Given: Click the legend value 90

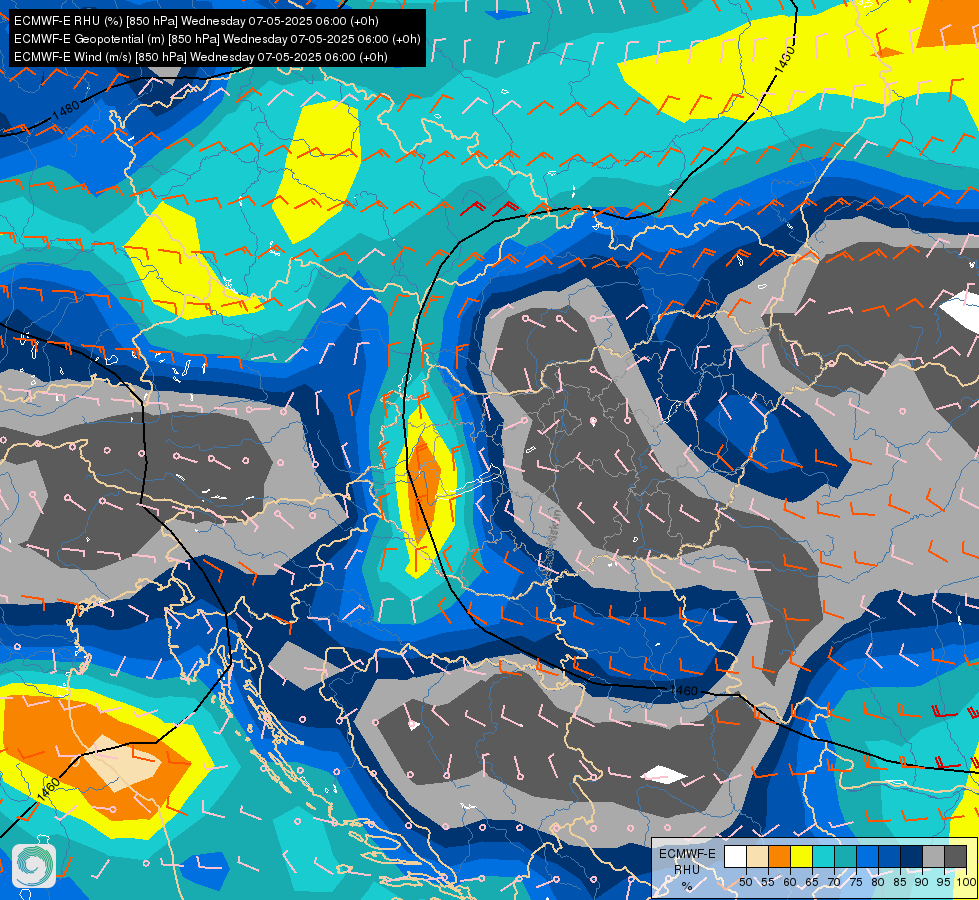Looking at the screenshot, I should click(922, 883).
